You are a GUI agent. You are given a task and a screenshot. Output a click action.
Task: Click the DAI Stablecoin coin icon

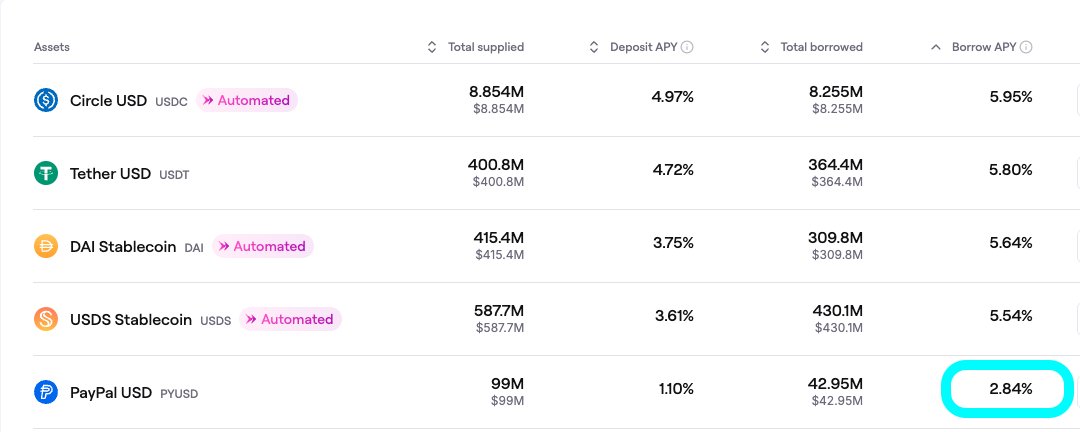46,246
